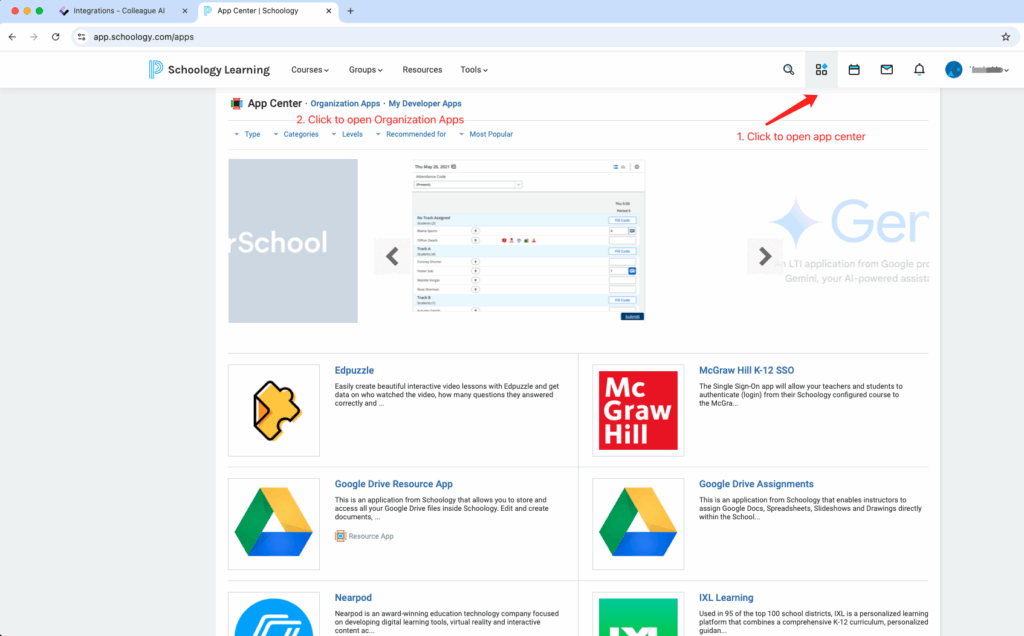Open the App Center grid icon
Screen dimensions: 1024x636
pyautogui.click(x=821, y=70)
